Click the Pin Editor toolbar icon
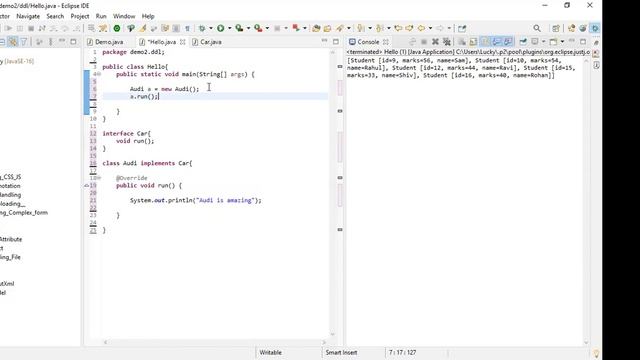Viewport: 640px width, 360px height. tap(462, 28)
